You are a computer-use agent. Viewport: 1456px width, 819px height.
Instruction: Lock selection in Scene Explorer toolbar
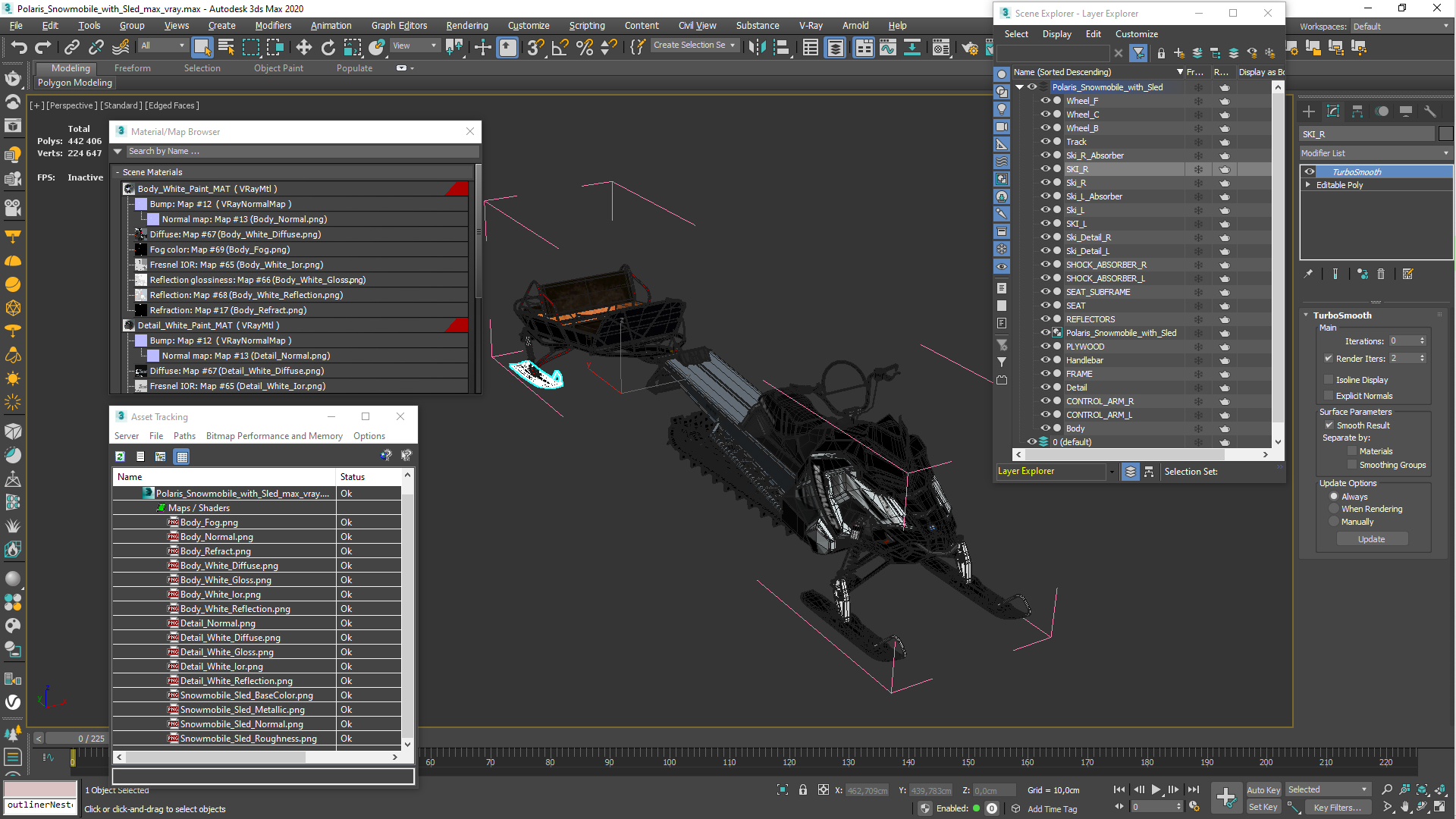click(1161, 53)
